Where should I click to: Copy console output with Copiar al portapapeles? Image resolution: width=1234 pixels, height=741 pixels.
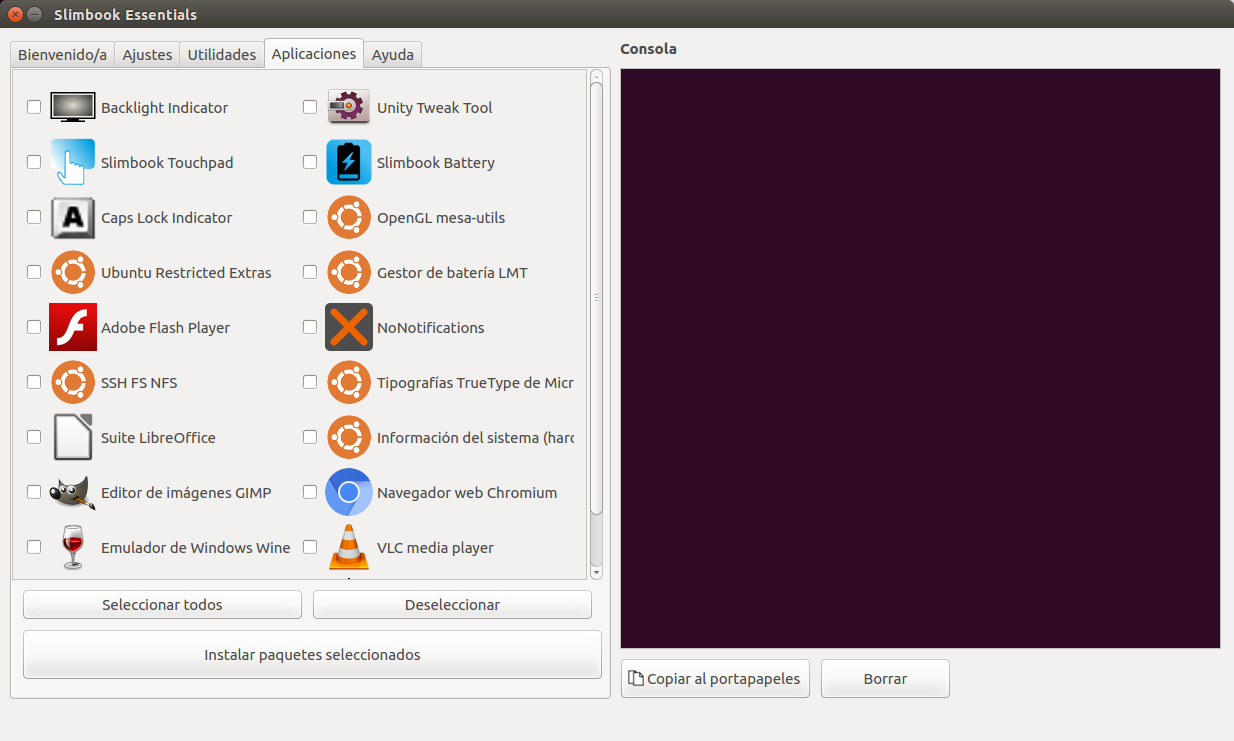[715, 679]
